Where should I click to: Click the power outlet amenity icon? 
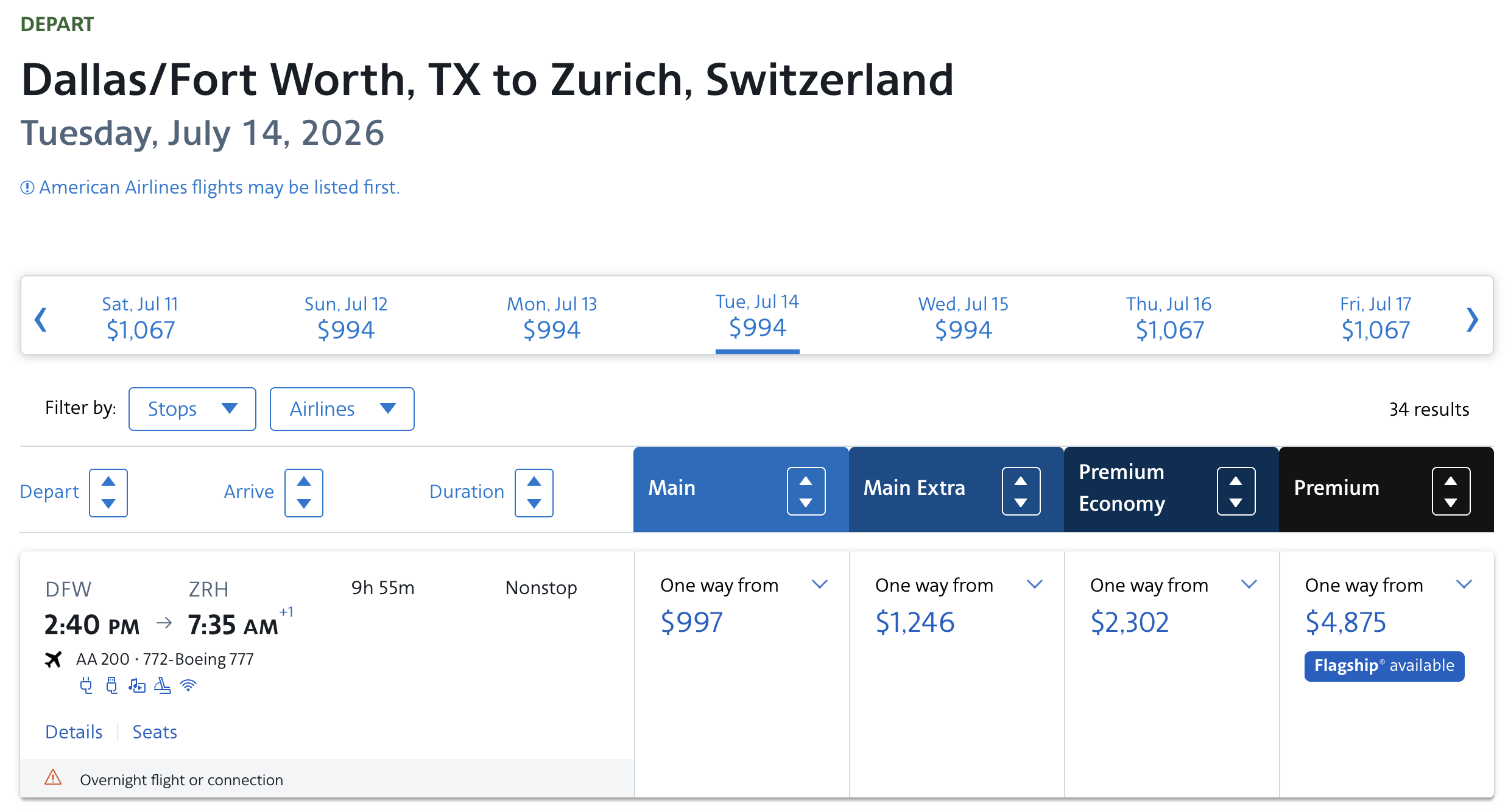(86, 686)
